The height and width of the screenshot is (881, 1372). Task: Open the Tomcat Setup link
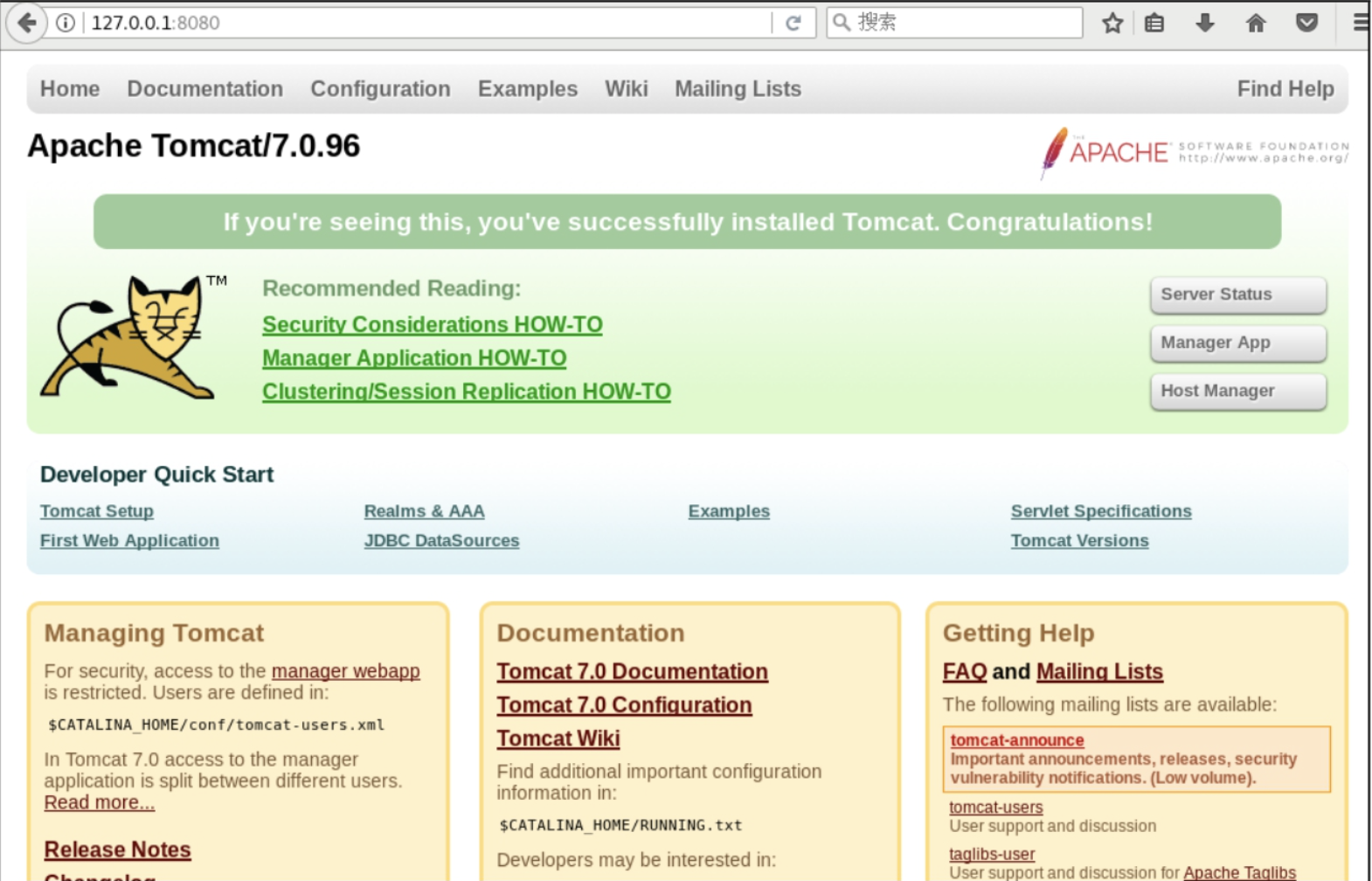coord(97,511)
